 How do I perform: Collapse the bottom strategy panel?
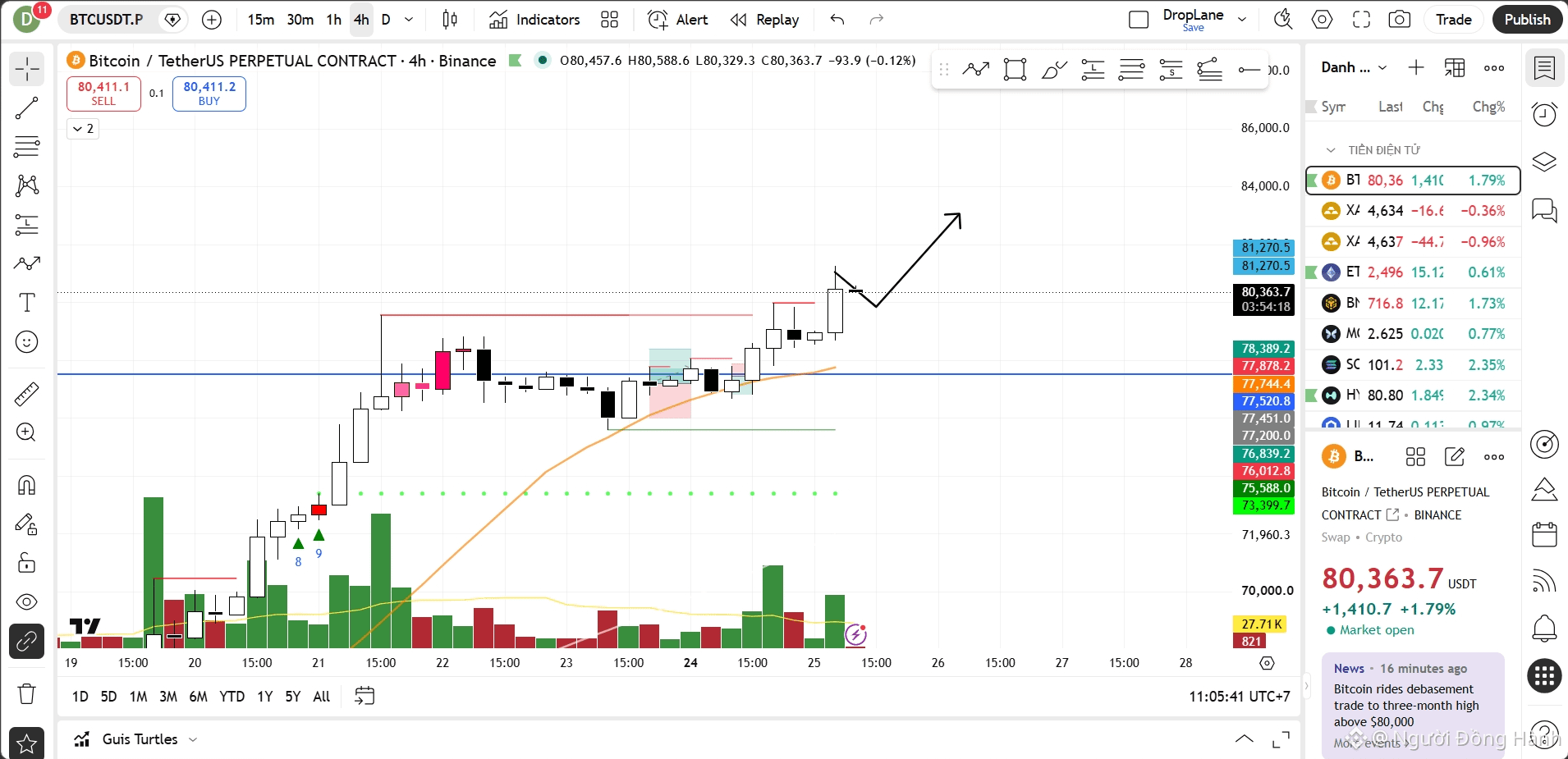[1245, 739]
